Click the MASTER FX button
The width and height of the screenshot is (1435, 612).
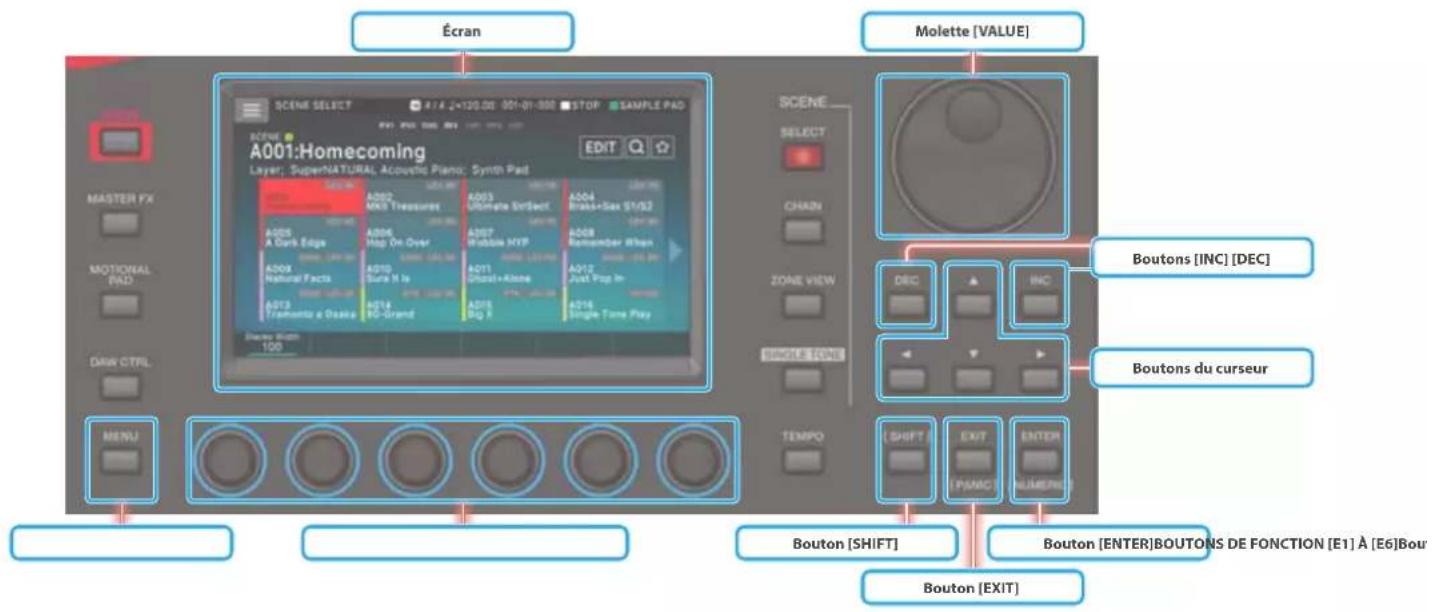(x=120, y=224)
